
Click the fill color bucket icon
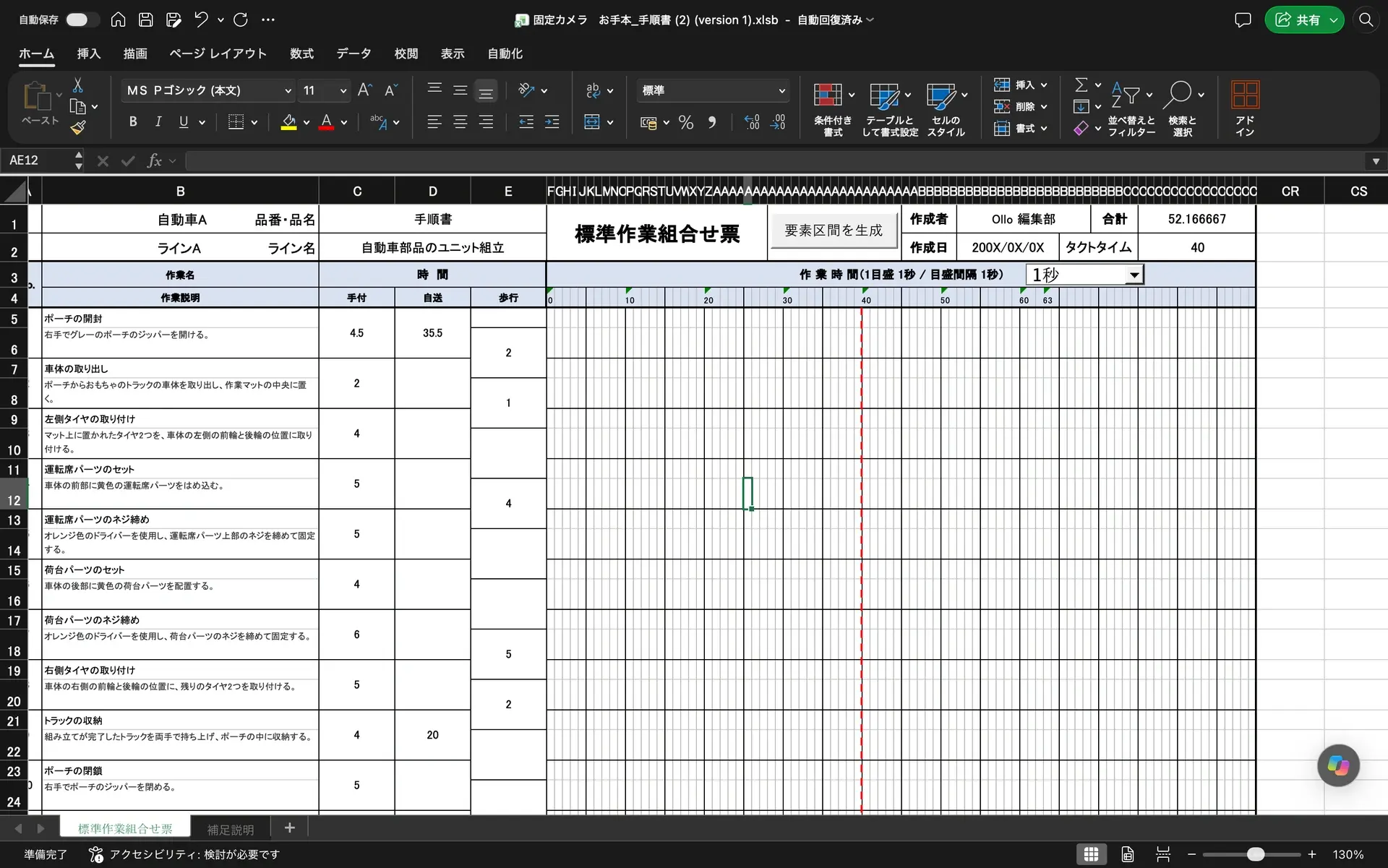288,121
